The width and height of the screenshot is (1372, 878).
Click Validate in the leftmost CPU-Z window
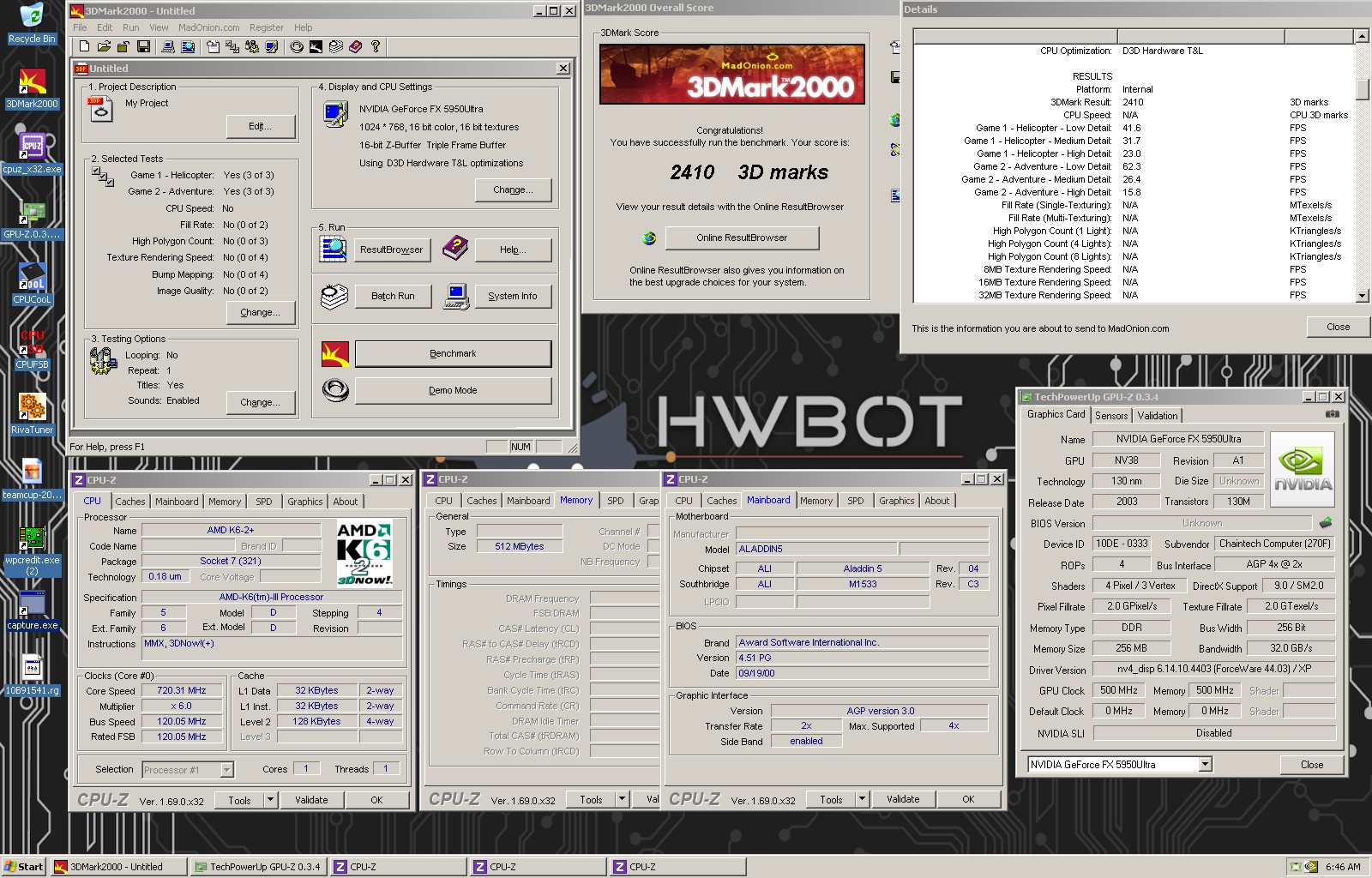pyautogui.click(x=311, y=800)
